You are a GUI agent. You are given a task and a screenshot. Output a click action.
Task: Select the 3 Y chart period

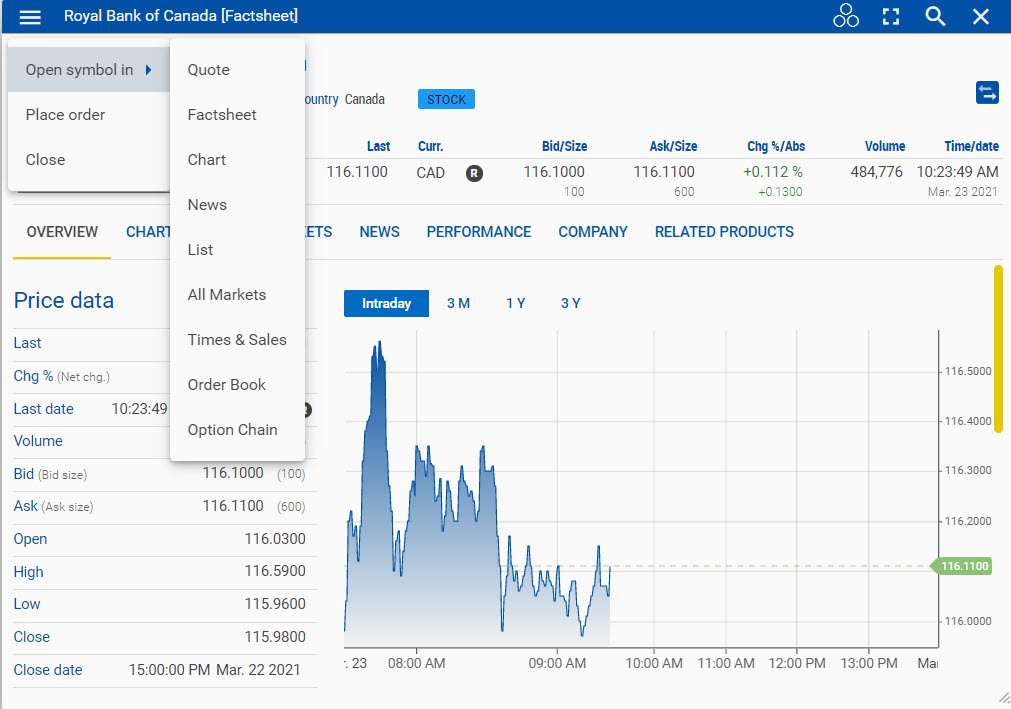(570, 302)
